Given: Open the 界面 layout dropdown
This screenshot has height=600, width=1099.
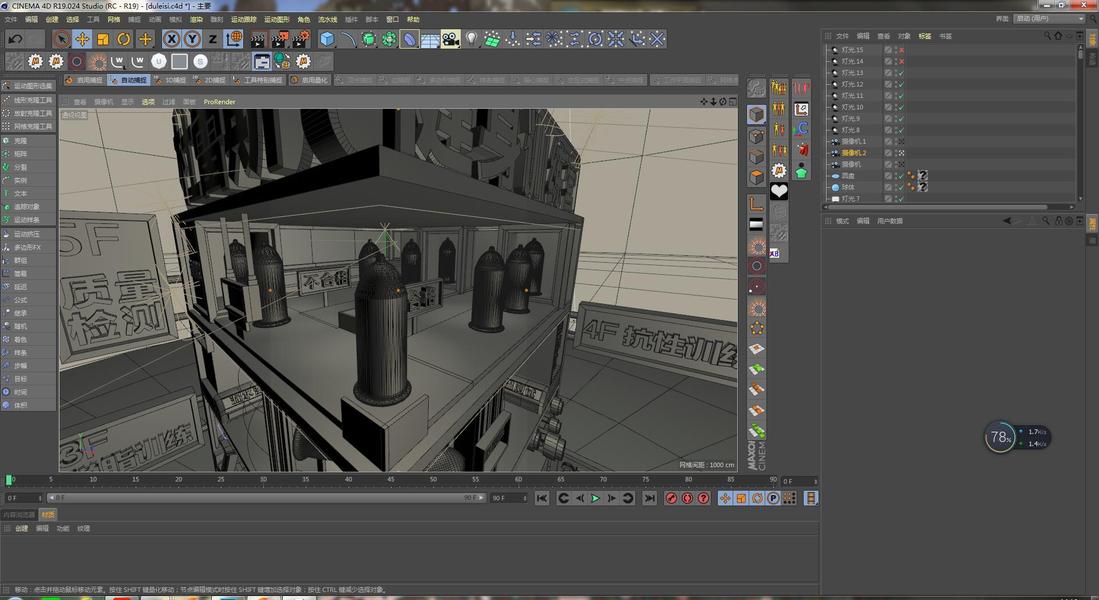Looking at the screenshot, I should click(1049, 18).
